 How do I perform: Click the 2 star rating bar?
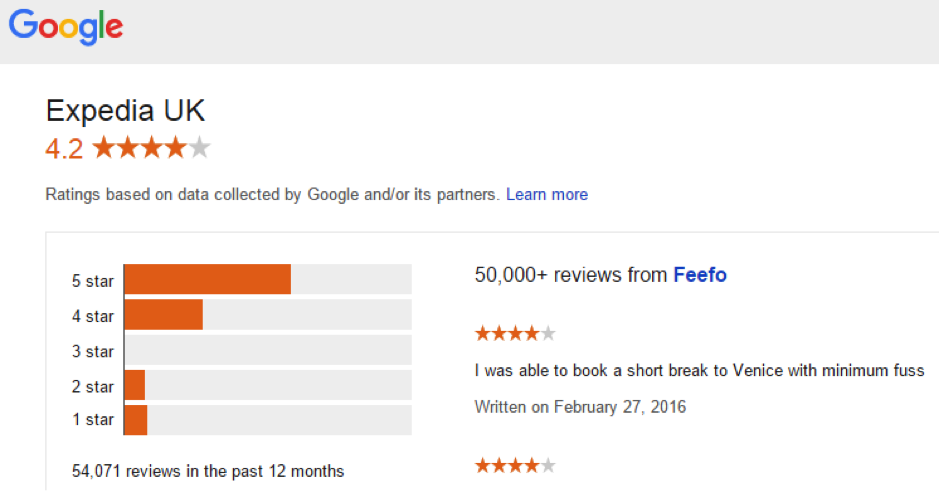pos(268,385)
